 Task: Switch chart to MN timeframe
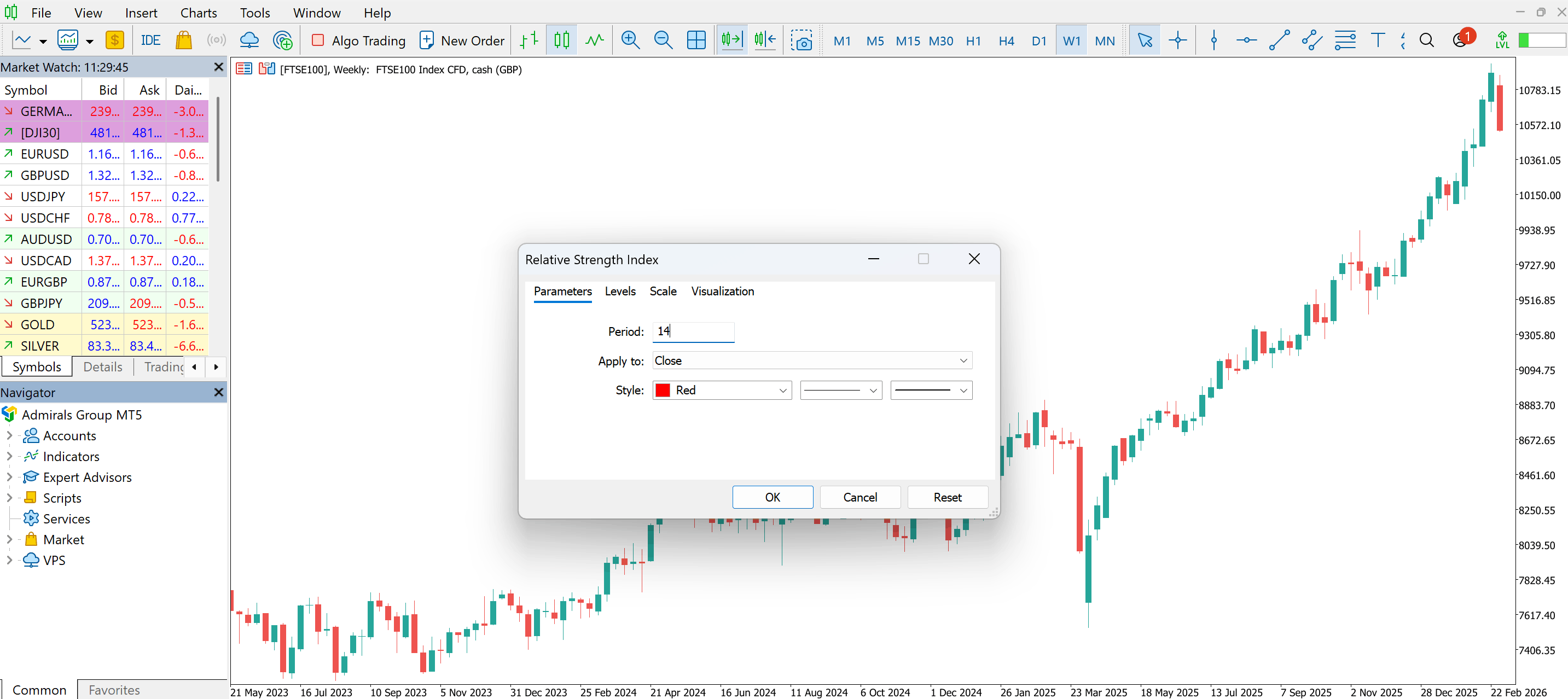coord(1105,41)
